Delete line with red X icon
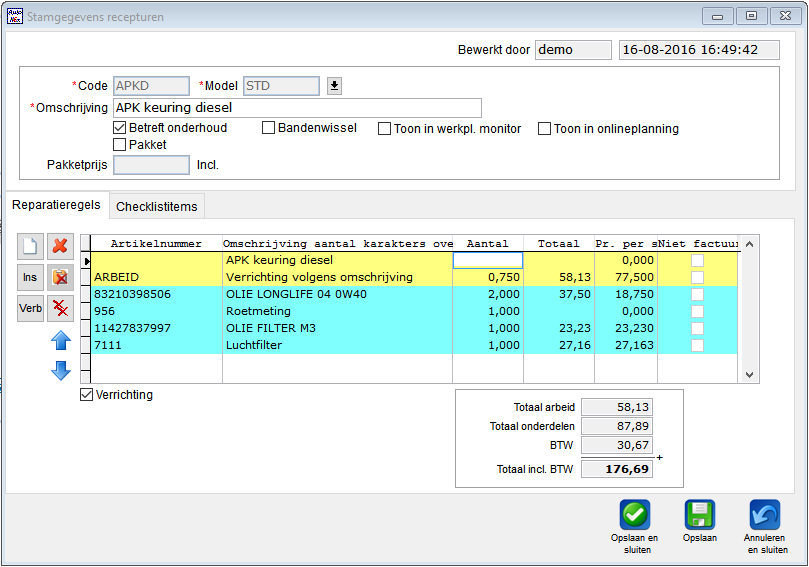 (60, 246)
